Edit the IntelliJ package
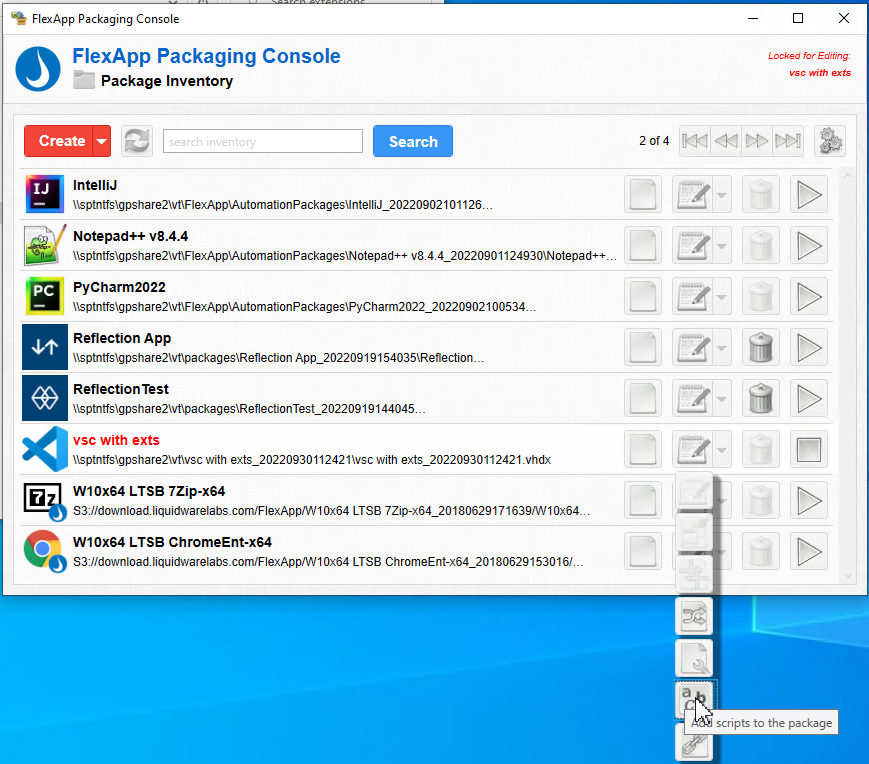 click(x=693, y=194)
